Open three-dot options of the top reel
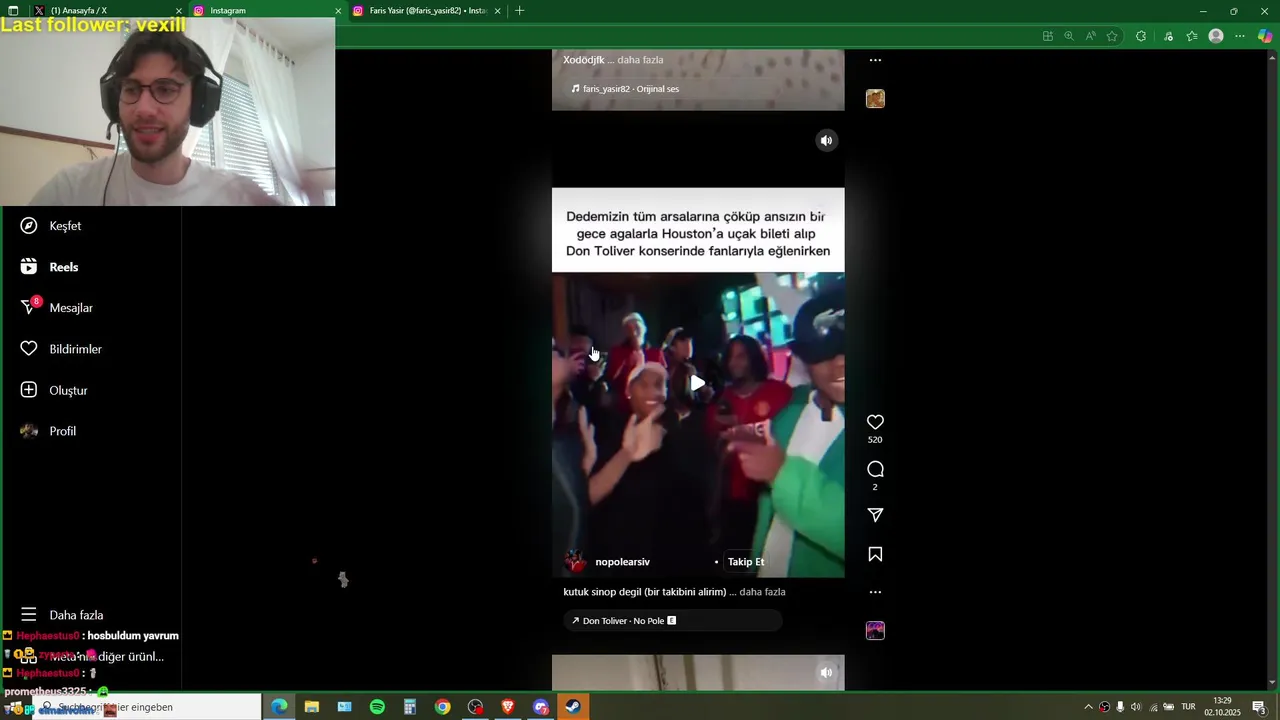Screen dimensions: 1280x720 click(x=875, y=60)
